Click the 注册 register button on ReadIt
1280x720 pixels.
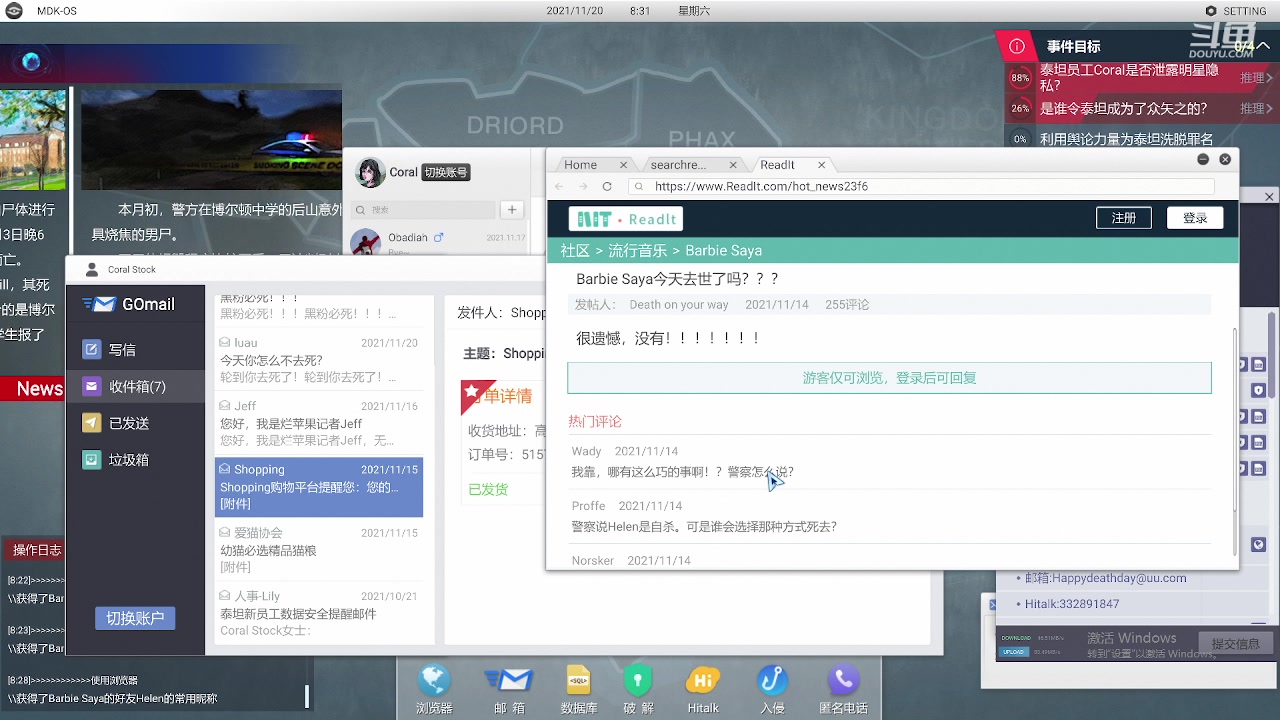[1124, 218]
